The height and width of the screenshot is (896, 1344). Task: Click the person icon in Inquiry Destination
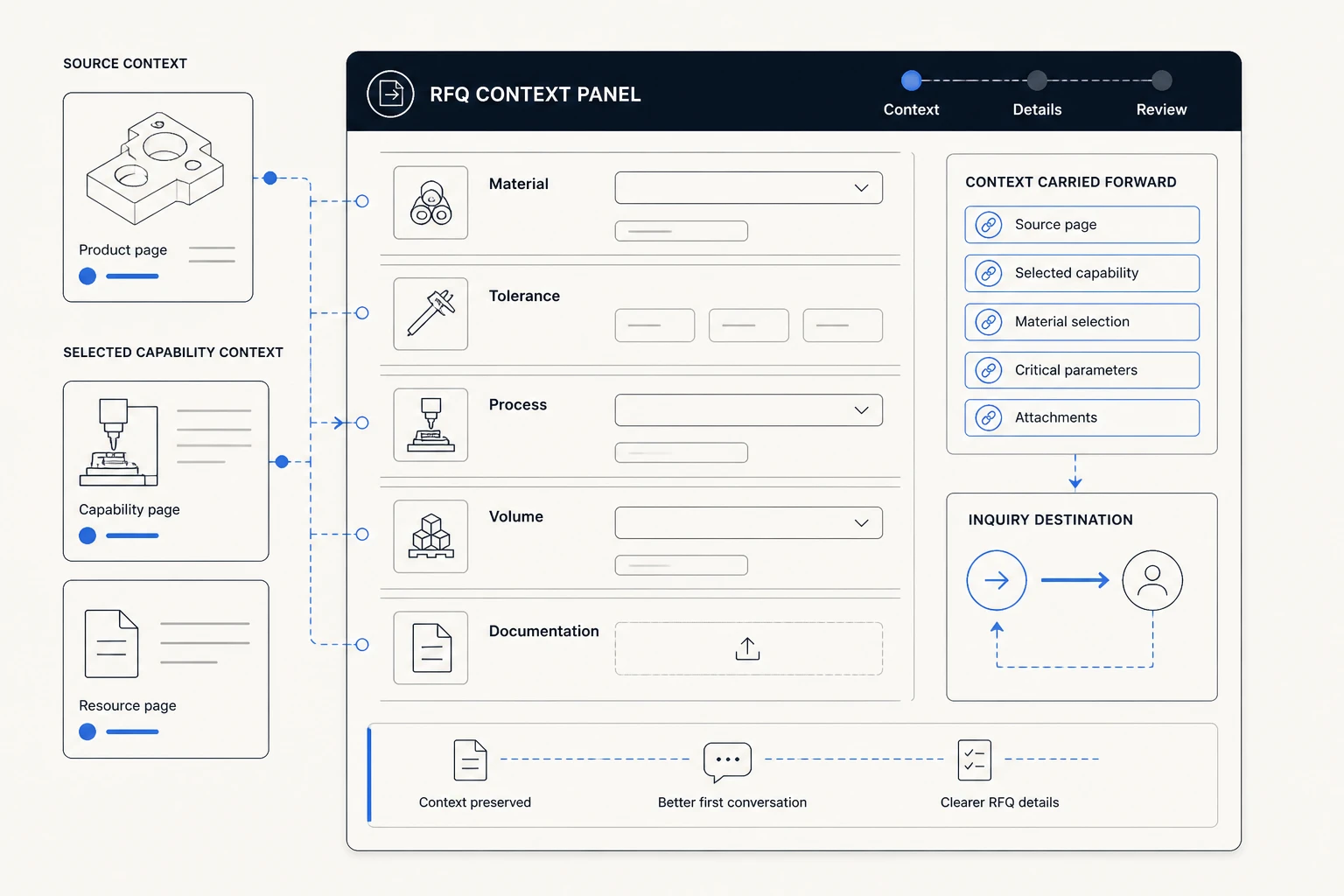pyautogui.click(x=1152, y=580)
